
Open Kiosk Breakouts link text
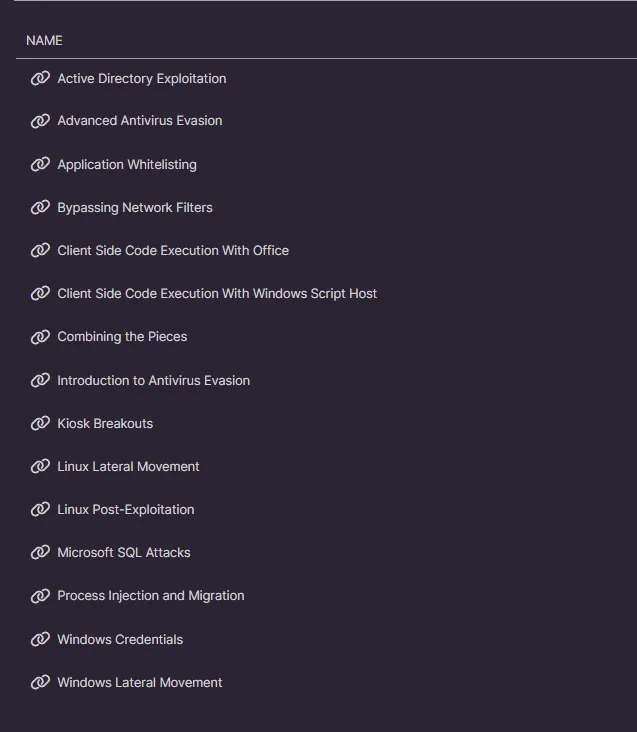105,423
